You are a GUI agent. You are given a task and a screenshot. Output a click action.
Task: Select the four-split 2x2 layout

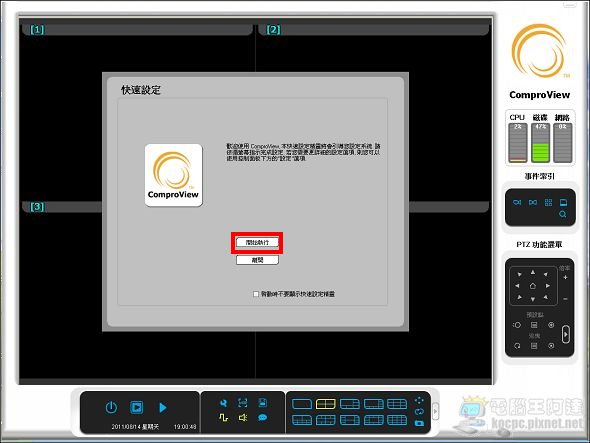(325, 404)
